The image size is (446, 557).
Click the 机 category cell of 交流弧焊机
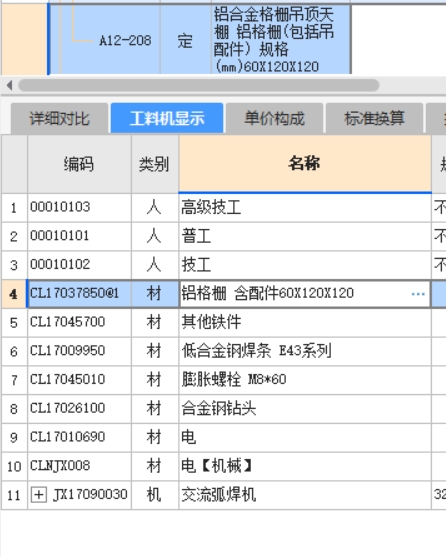(155, 495)
